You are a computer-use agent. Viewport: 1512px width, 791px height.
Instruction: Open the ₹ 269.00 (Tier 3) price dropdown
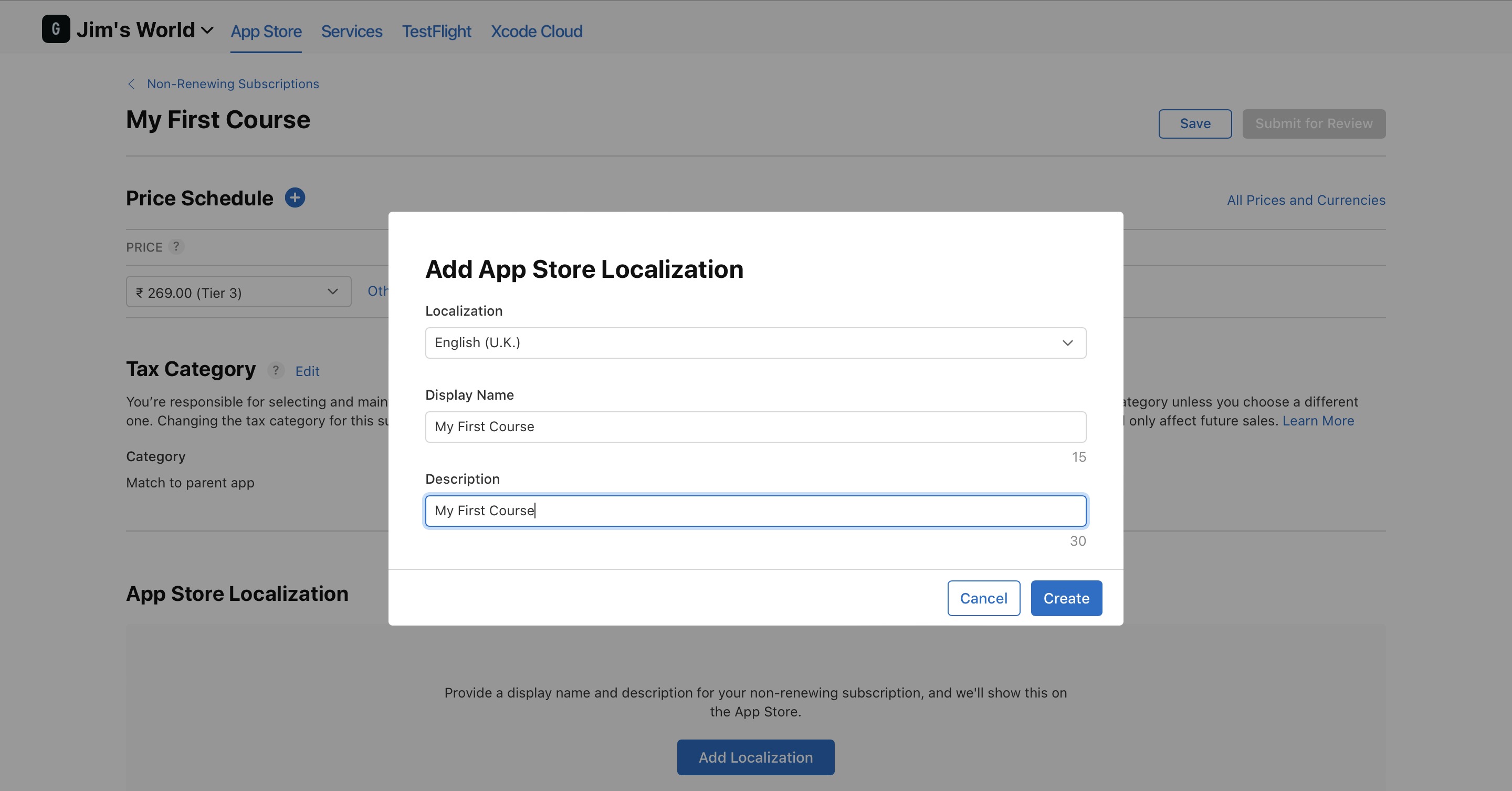point(238,292)
